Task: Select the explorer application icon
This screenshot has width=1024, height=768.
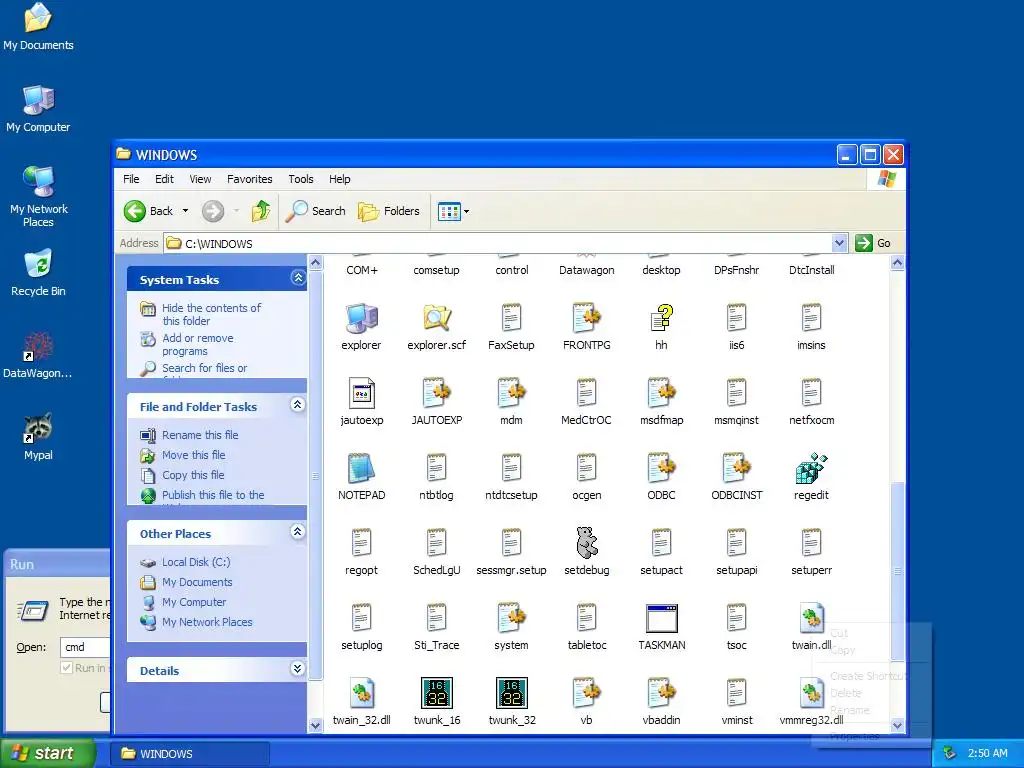Action: point(361,318)
